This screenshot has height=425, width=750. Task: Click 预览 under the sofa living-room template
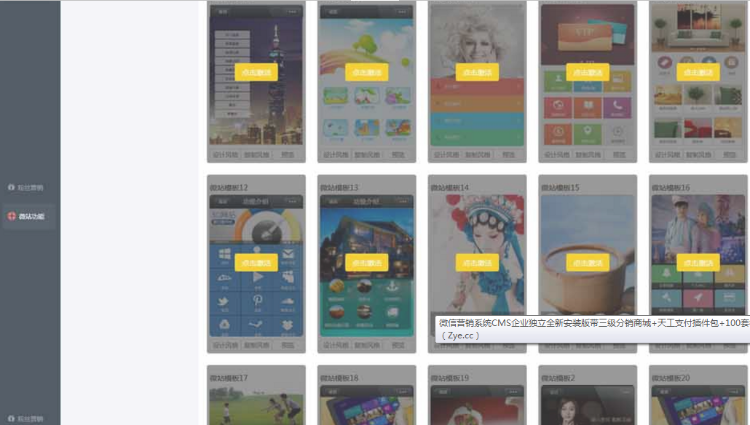click(x=729, y=154)
